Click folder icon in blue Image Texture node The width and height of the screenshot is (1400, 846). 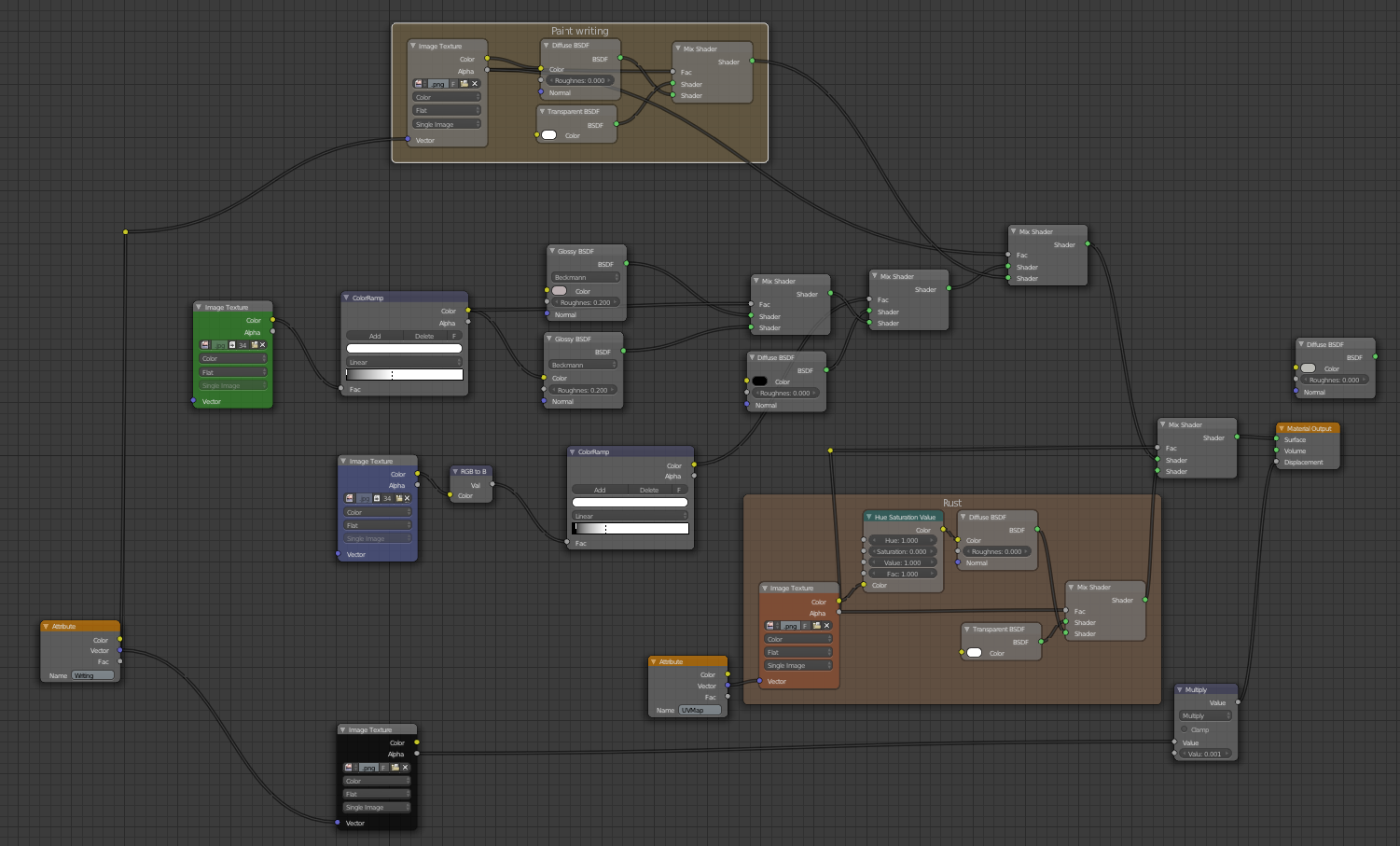click(398, 498)
